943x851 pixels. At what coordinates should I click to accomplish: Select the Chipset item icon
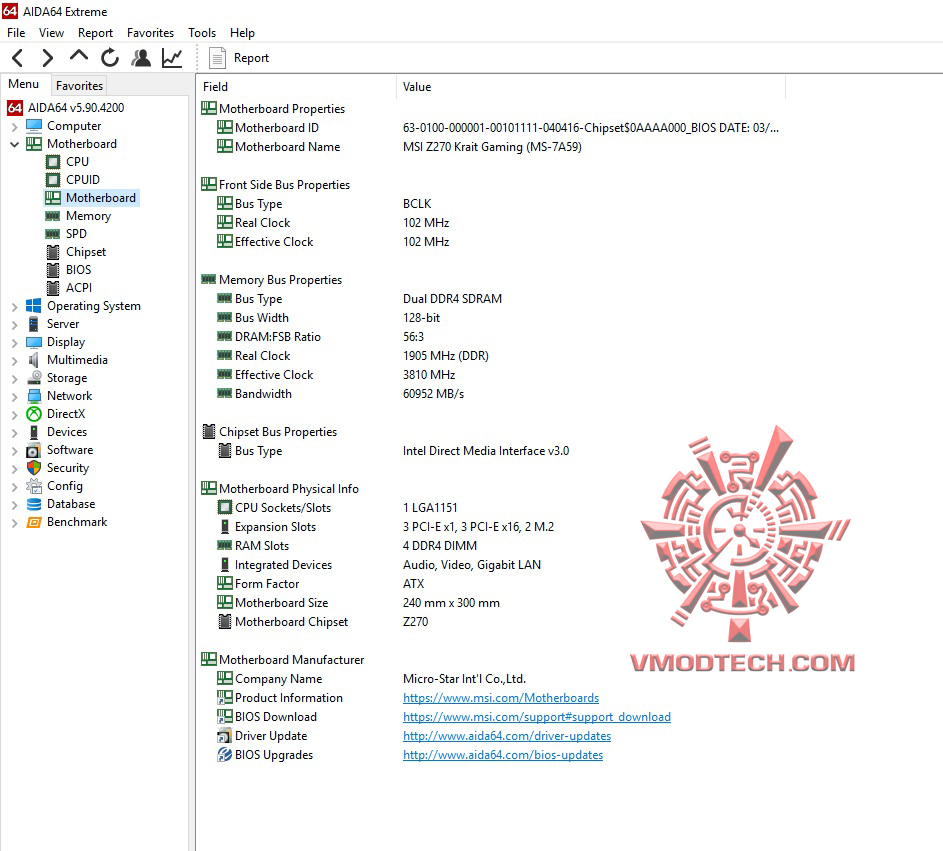[x=54, y=252]
